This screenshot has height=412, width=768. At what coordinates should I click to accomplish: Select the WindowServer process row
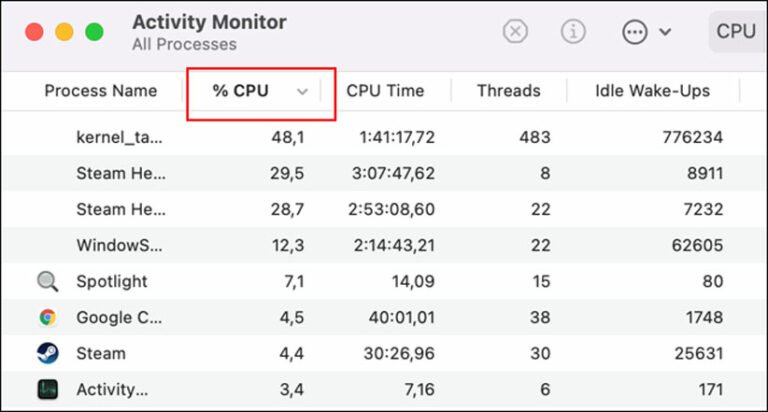(x=120, y=246)
